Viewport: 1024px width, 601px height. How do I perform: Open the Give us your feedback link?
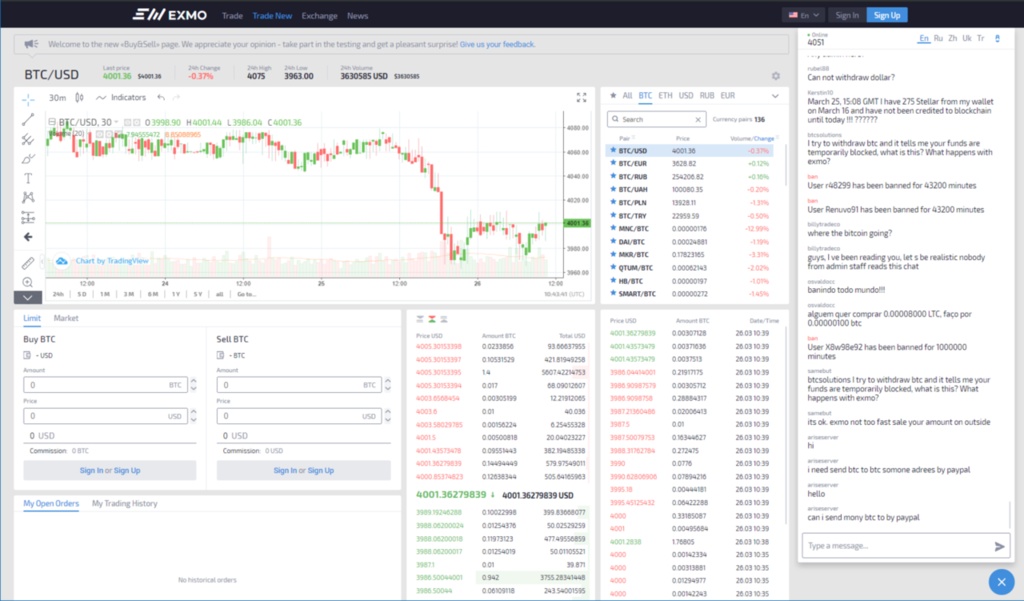(x=497, y=44)
